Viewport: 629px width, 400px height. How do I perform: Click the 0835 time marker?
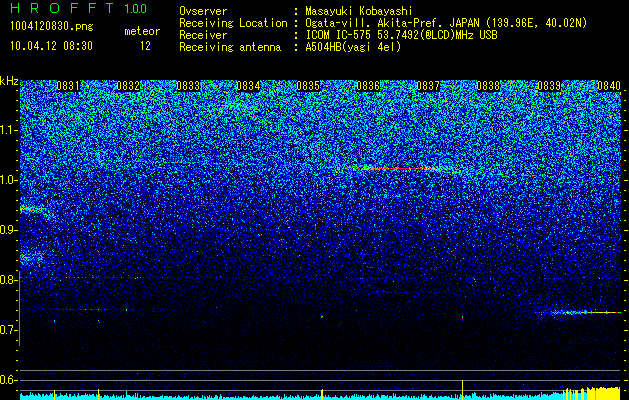click(308, 86)
